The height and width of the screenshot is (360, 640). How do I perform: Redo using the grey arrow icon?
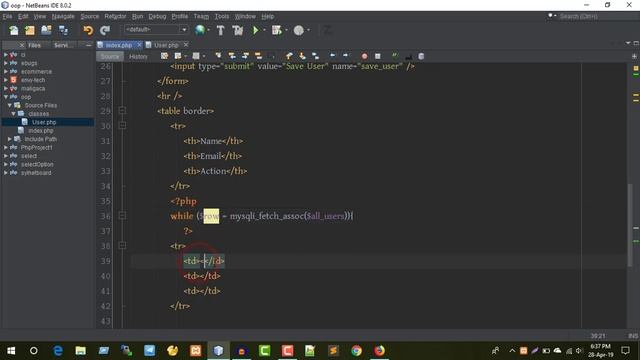105,30
